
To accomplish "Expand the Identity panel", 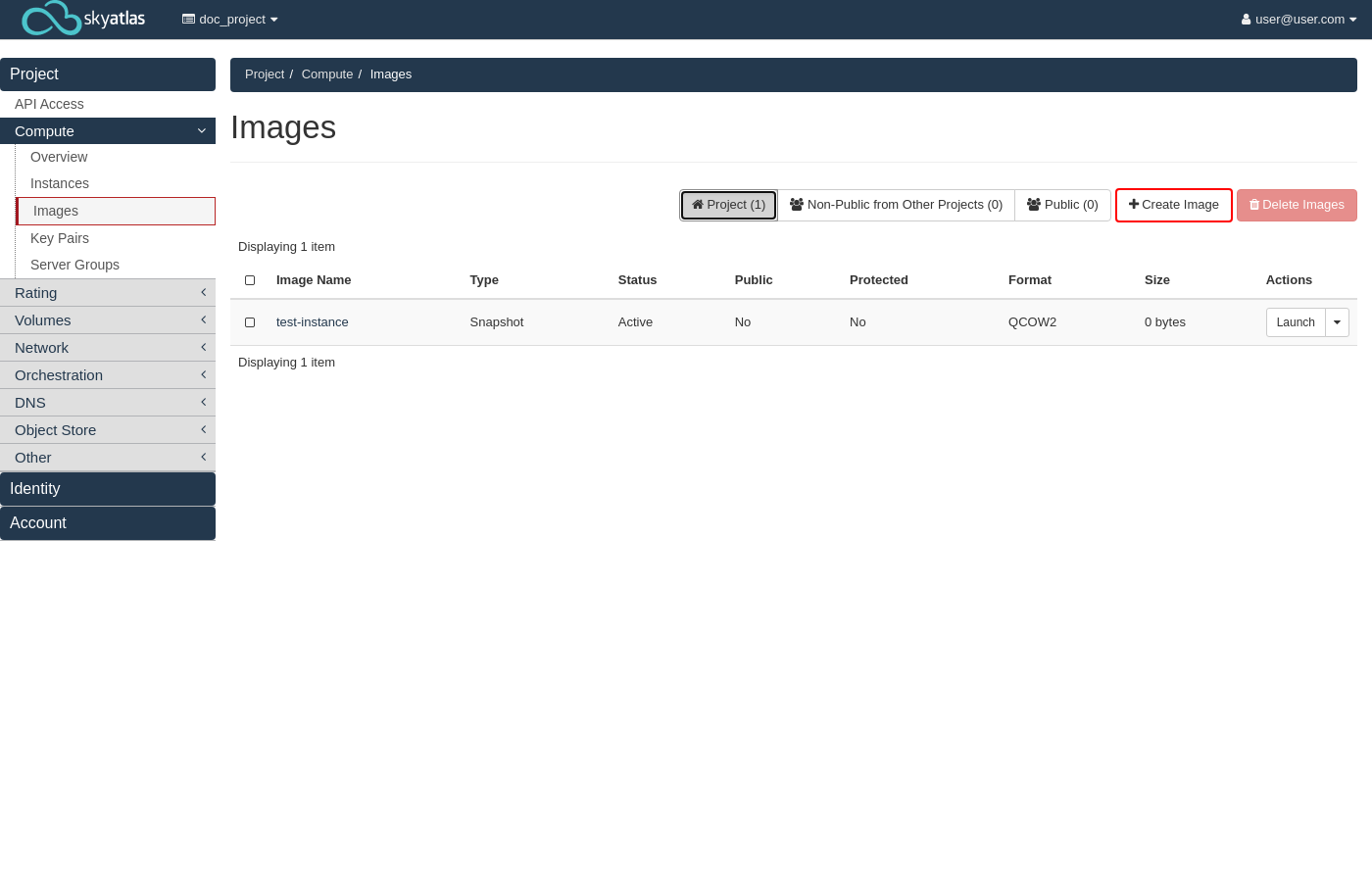I will [x=108, y=489].
